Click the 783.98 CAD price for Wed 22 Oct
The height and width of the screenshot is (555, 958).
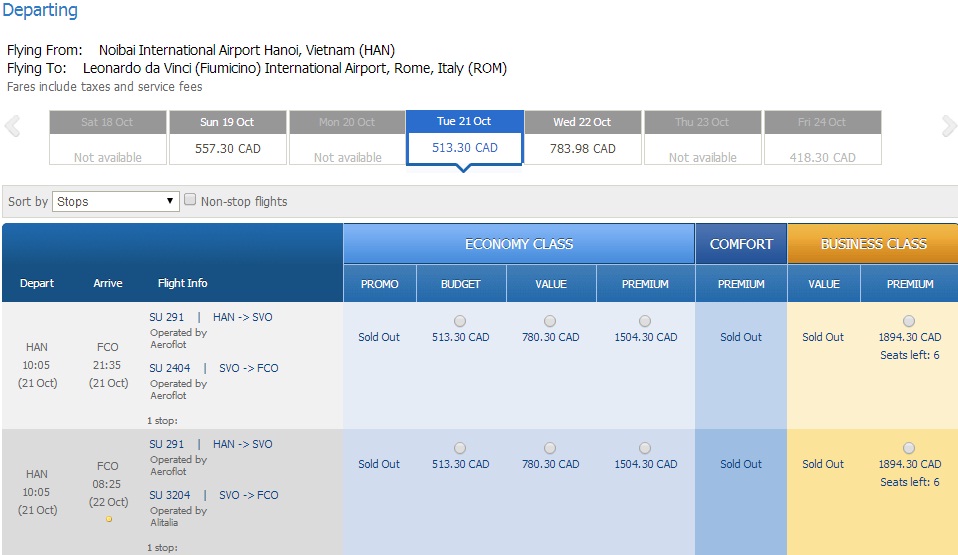583,149
